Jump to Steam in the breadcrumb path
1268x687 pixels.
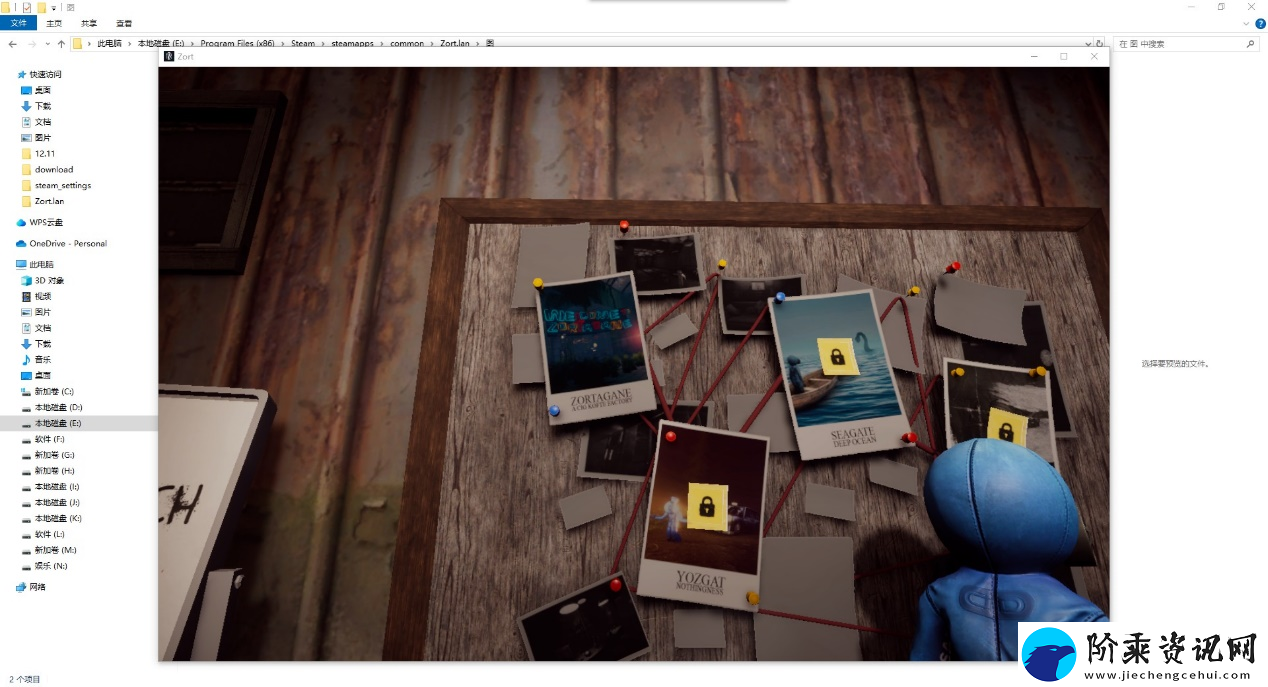pyautogui.click(x=303, y=44)
